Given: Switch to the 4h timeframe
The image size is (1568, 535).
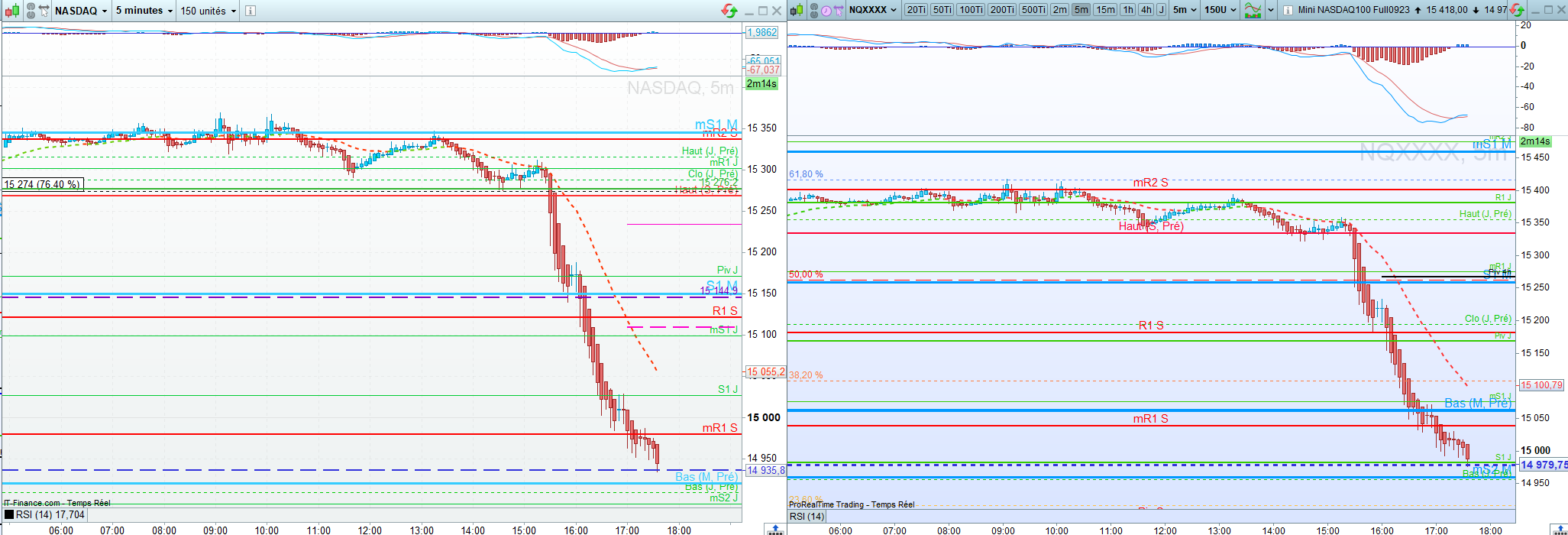Looking at the screenshot, I should [1146, 10].
